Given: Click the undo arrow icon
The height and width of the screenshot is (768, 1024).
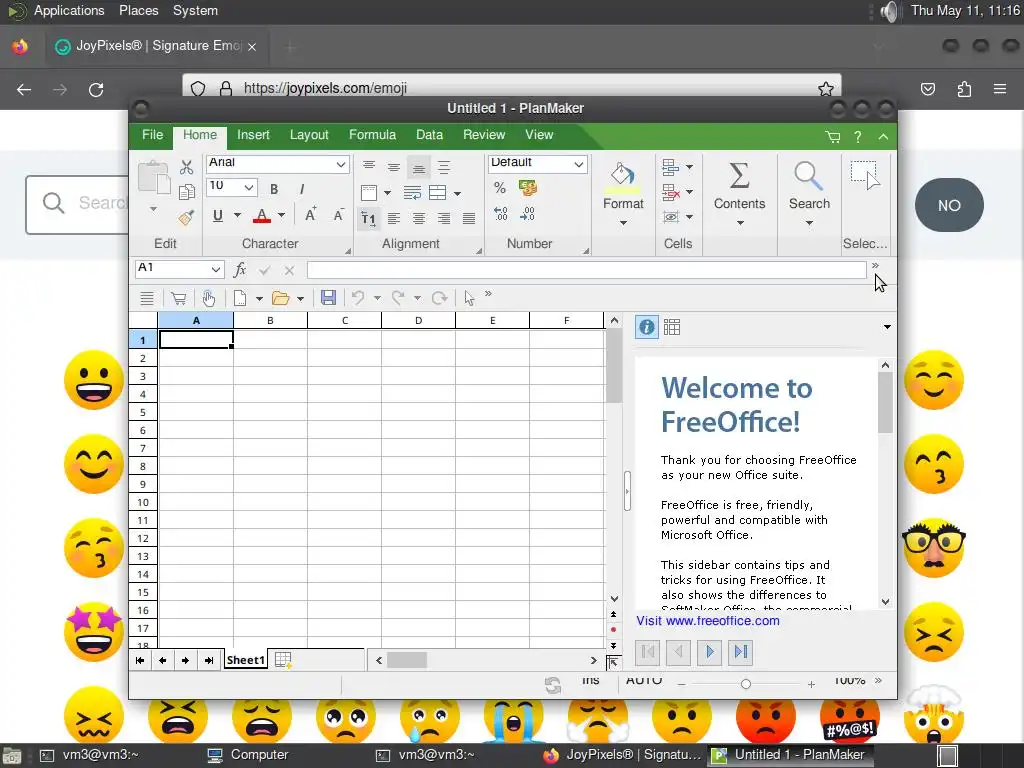Looking at the screenshot, I should pyautogui.click(x=358, y=298).
